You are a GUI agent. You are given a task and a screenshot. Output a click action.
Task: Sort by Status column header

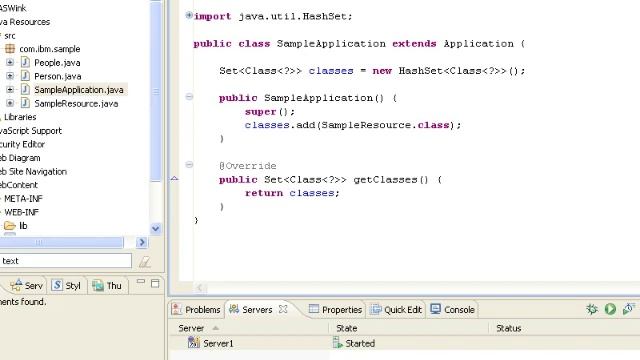pos(564,328)
